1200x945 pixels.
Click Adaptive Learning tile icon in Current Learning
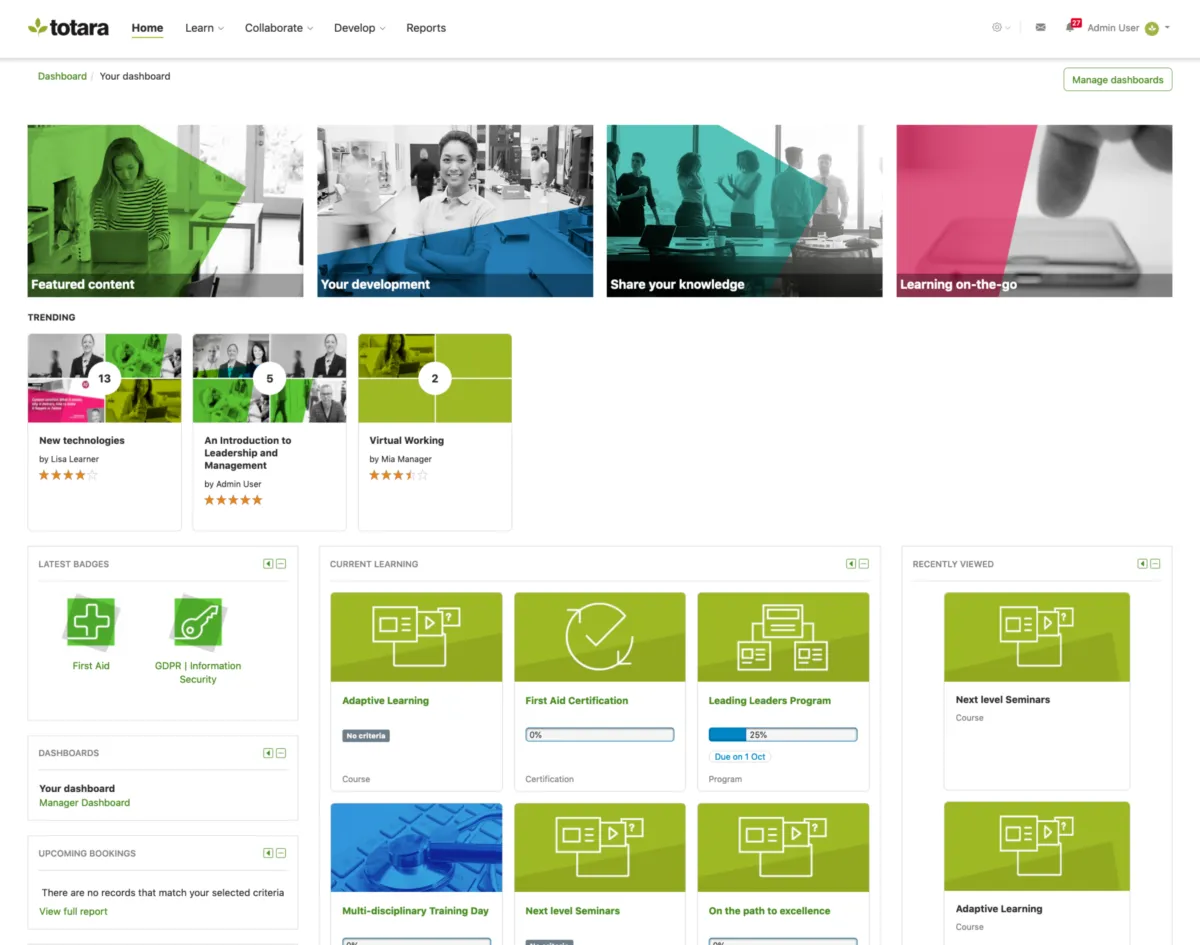tap(416, 637)
